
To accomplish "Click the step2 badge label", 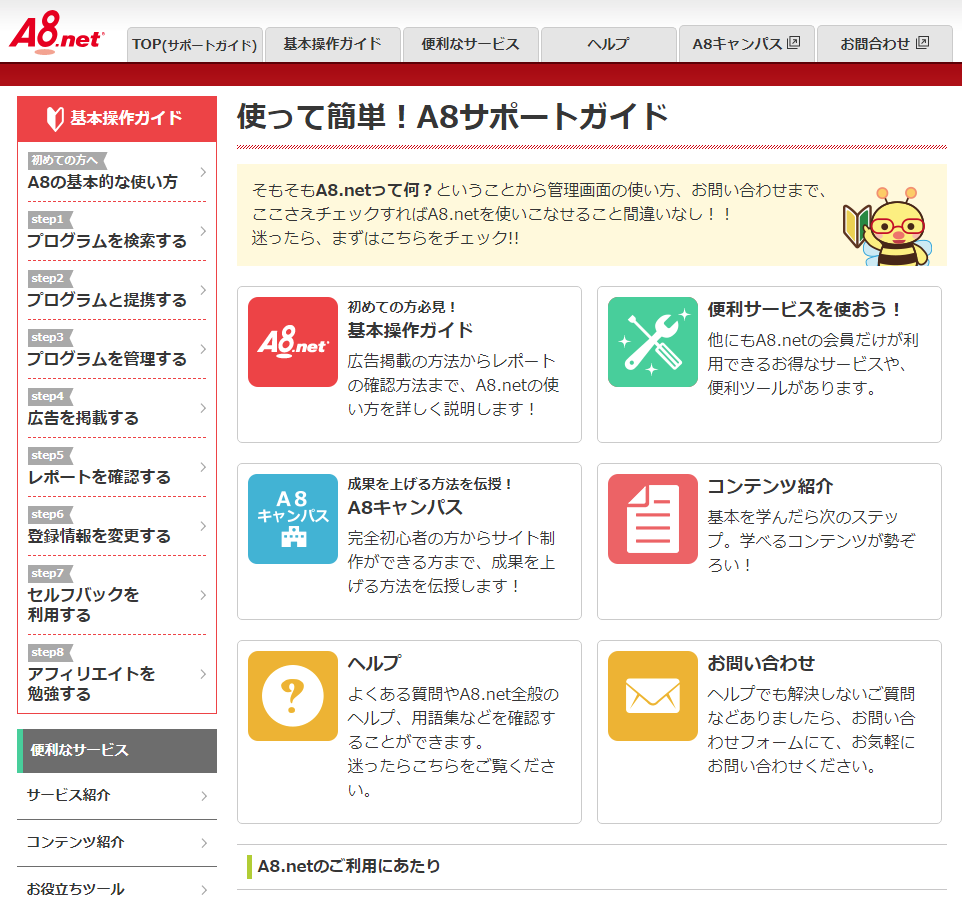I will pyautogui.click(x=50, y=279).
